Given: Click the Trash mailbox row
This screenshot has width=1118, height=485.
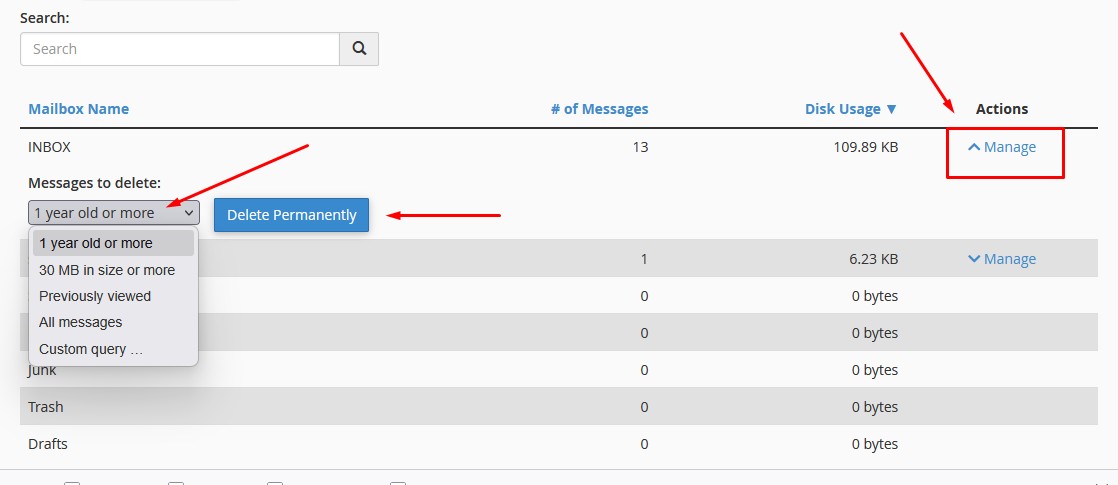Looking at the screenshot, I should coord(46,407).
